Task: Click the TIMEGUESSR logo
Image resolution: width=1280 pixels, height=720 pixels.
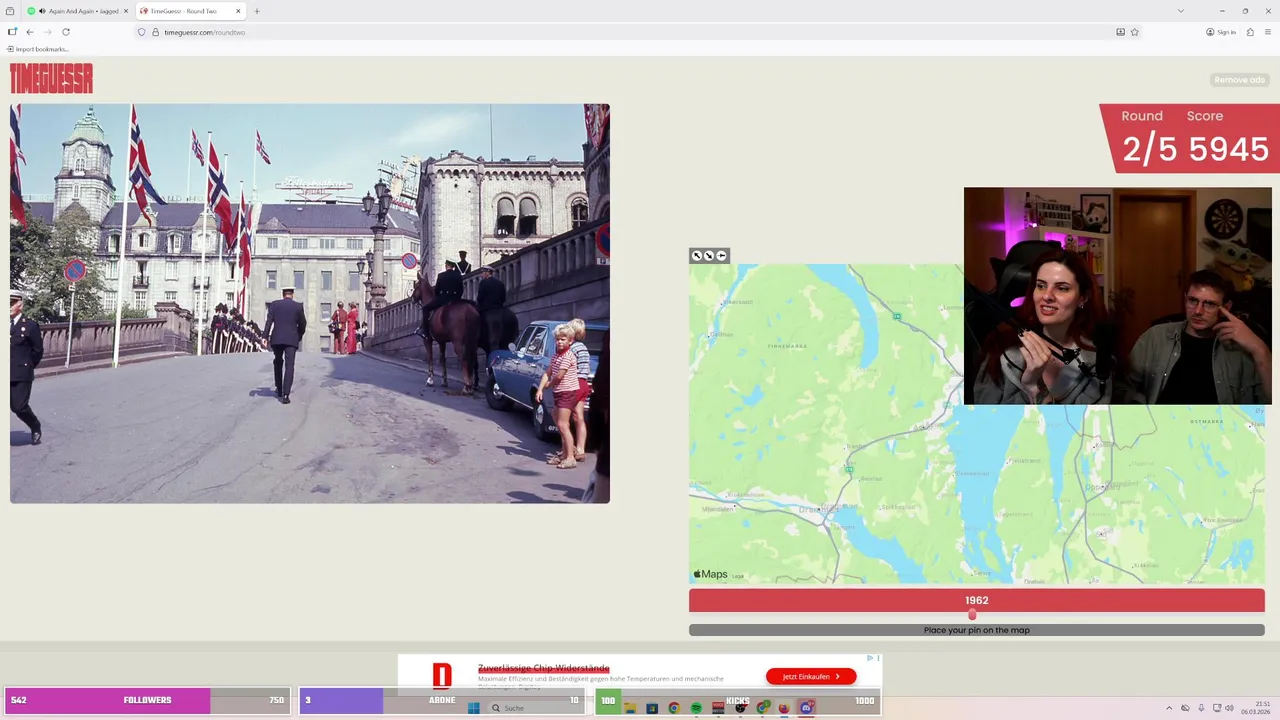Action: coord(51,78)
